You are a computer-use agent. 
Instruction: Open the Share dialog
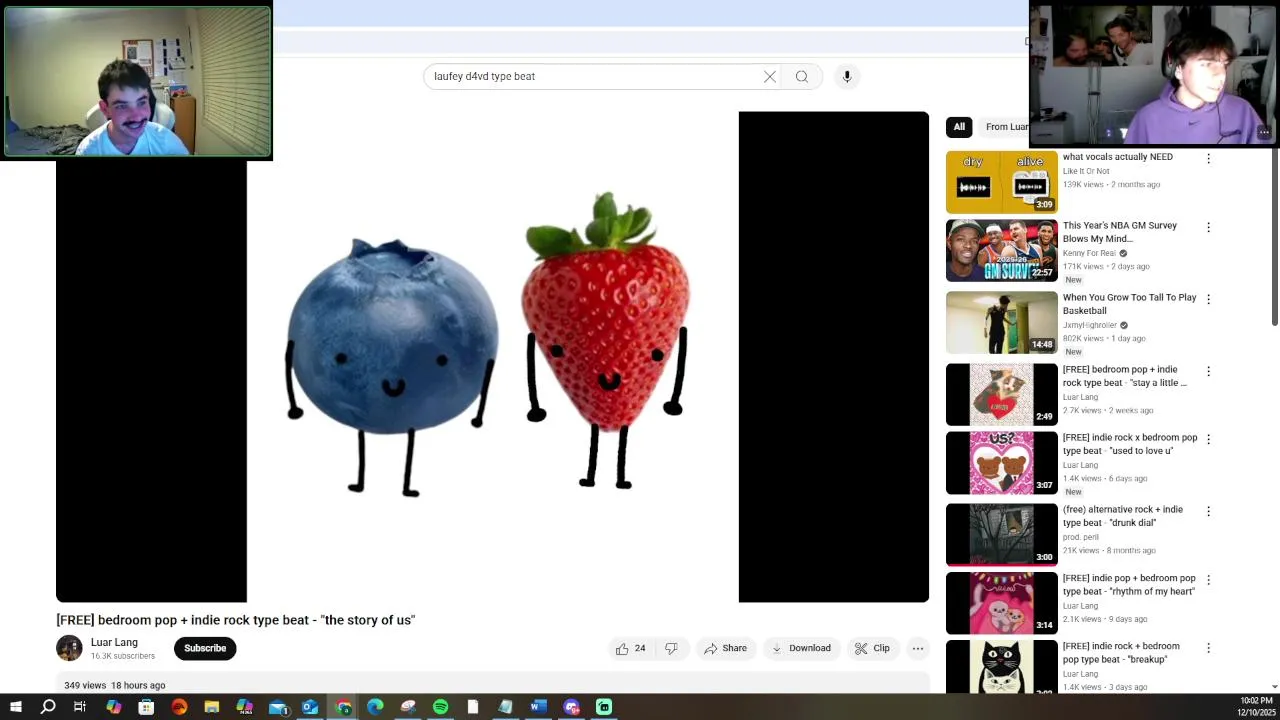[725, 648]
